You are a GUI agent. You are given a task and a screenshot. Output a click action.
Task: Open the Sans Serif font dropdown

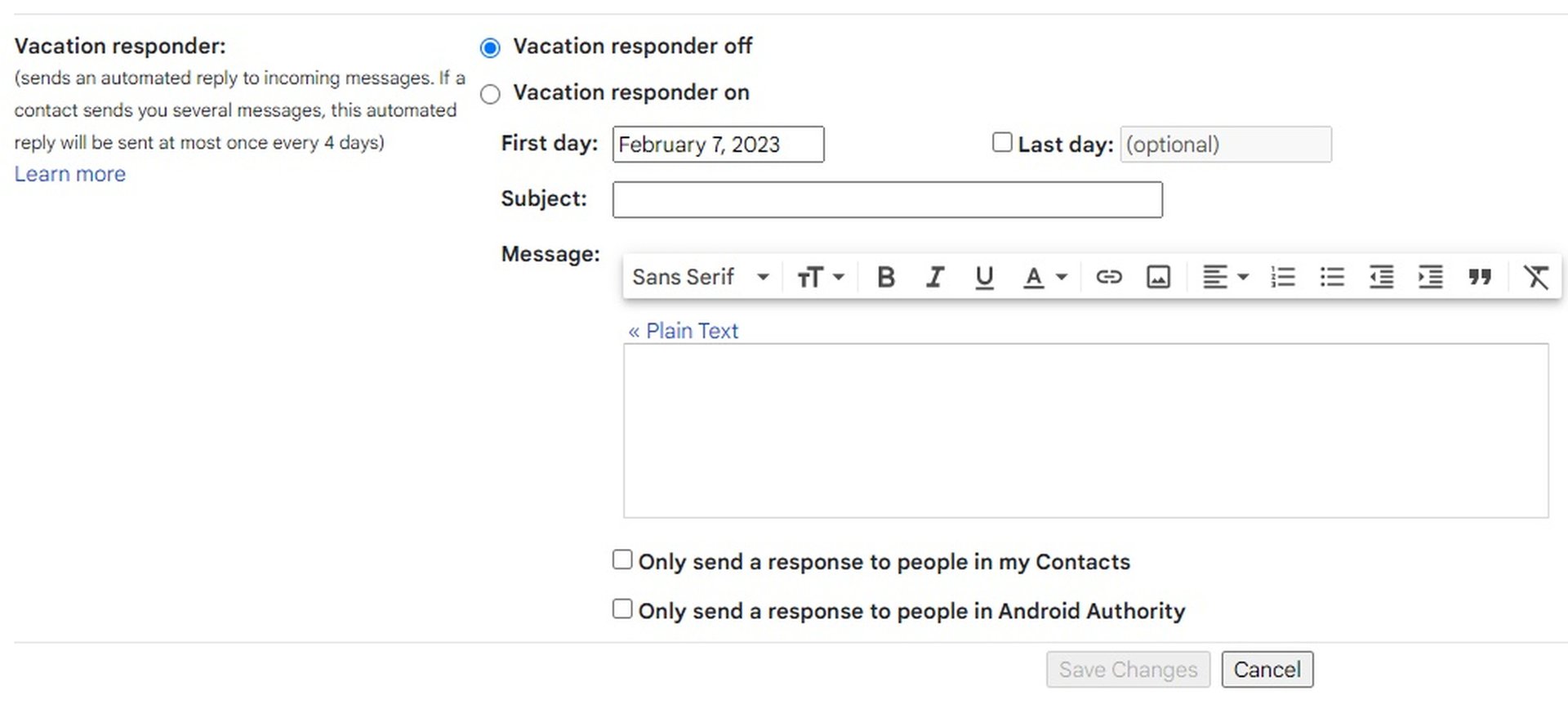(x=700, y=278)
